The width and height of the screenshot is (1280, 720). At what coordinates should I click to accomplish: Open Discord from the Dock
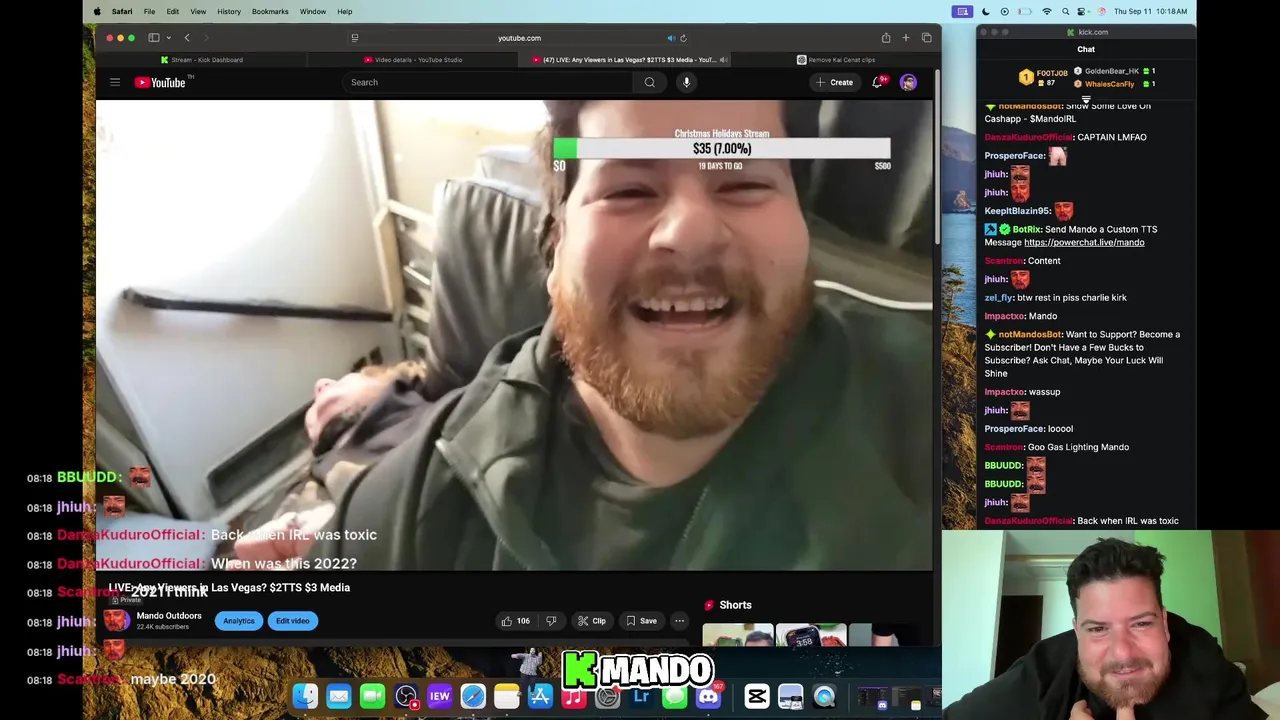coord(708,696)
